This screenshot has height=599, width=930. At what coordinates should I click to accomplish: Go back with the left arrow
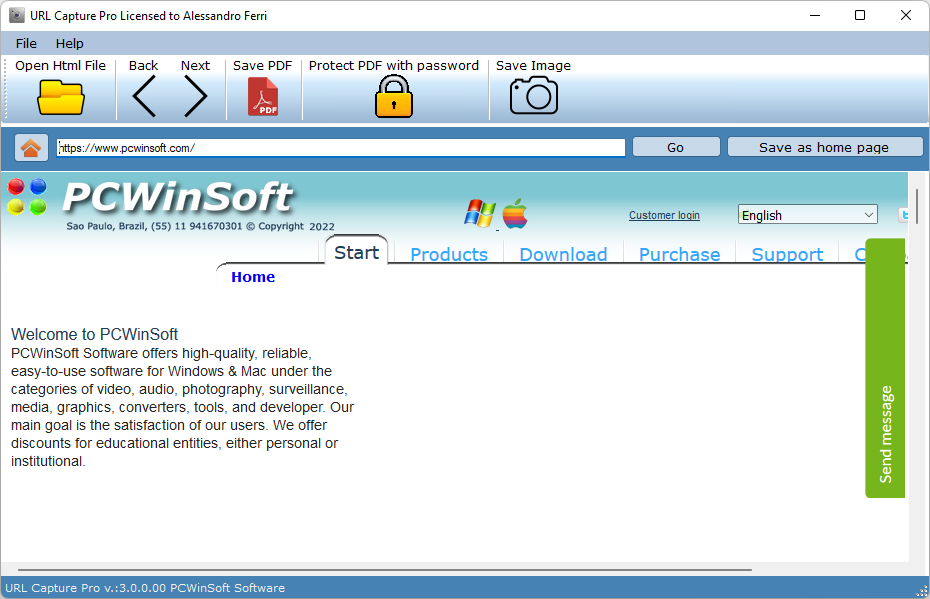coord(144,96)
